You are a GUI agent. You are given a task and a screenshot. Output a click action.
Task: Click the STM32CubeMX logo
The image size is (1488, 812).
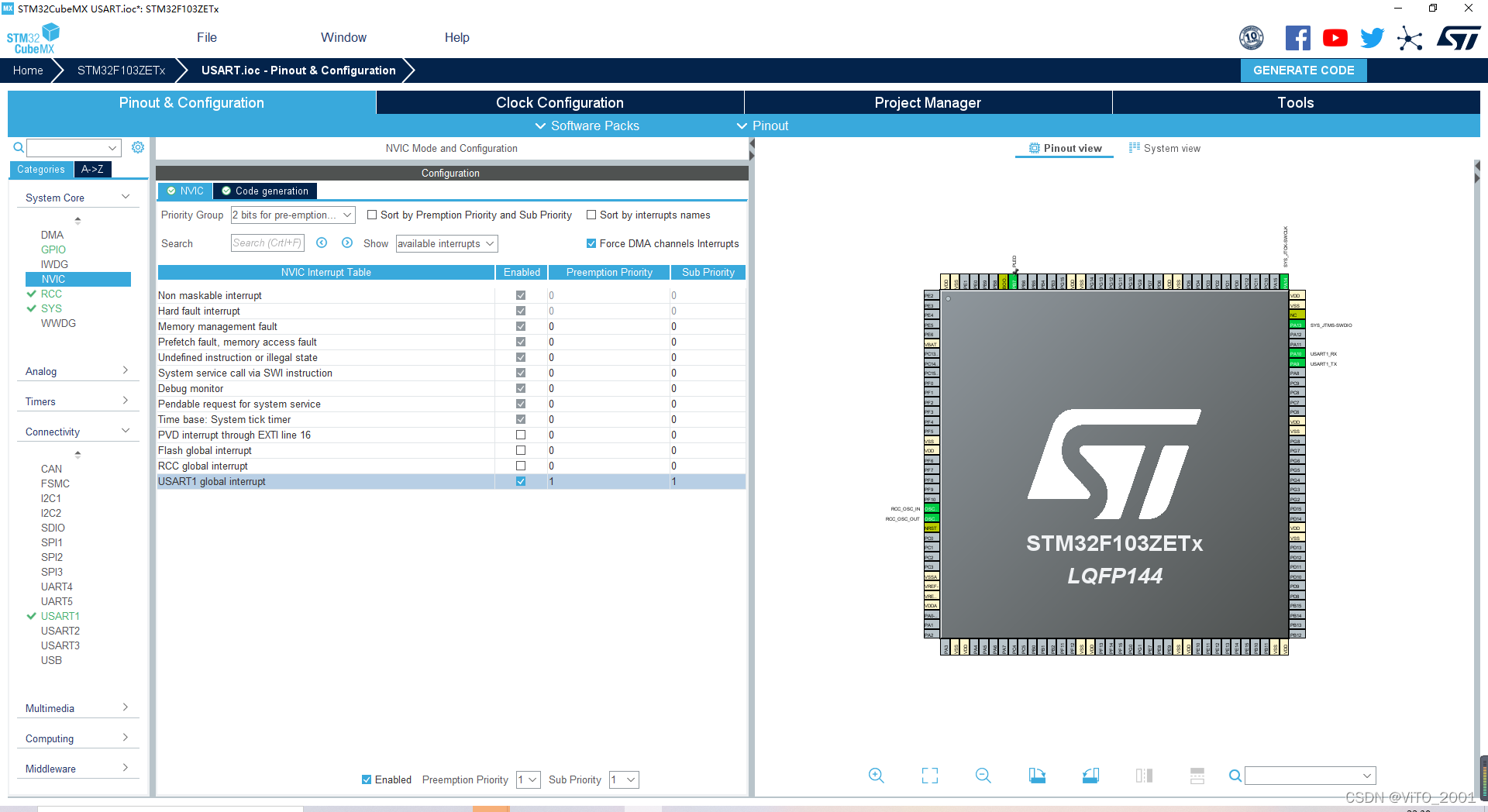(33, 38)
